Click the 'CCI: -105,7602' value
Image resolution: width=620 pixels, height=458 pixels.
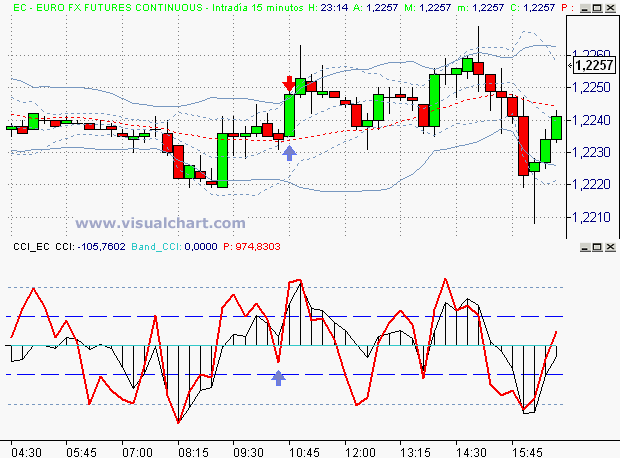point(90,247)
